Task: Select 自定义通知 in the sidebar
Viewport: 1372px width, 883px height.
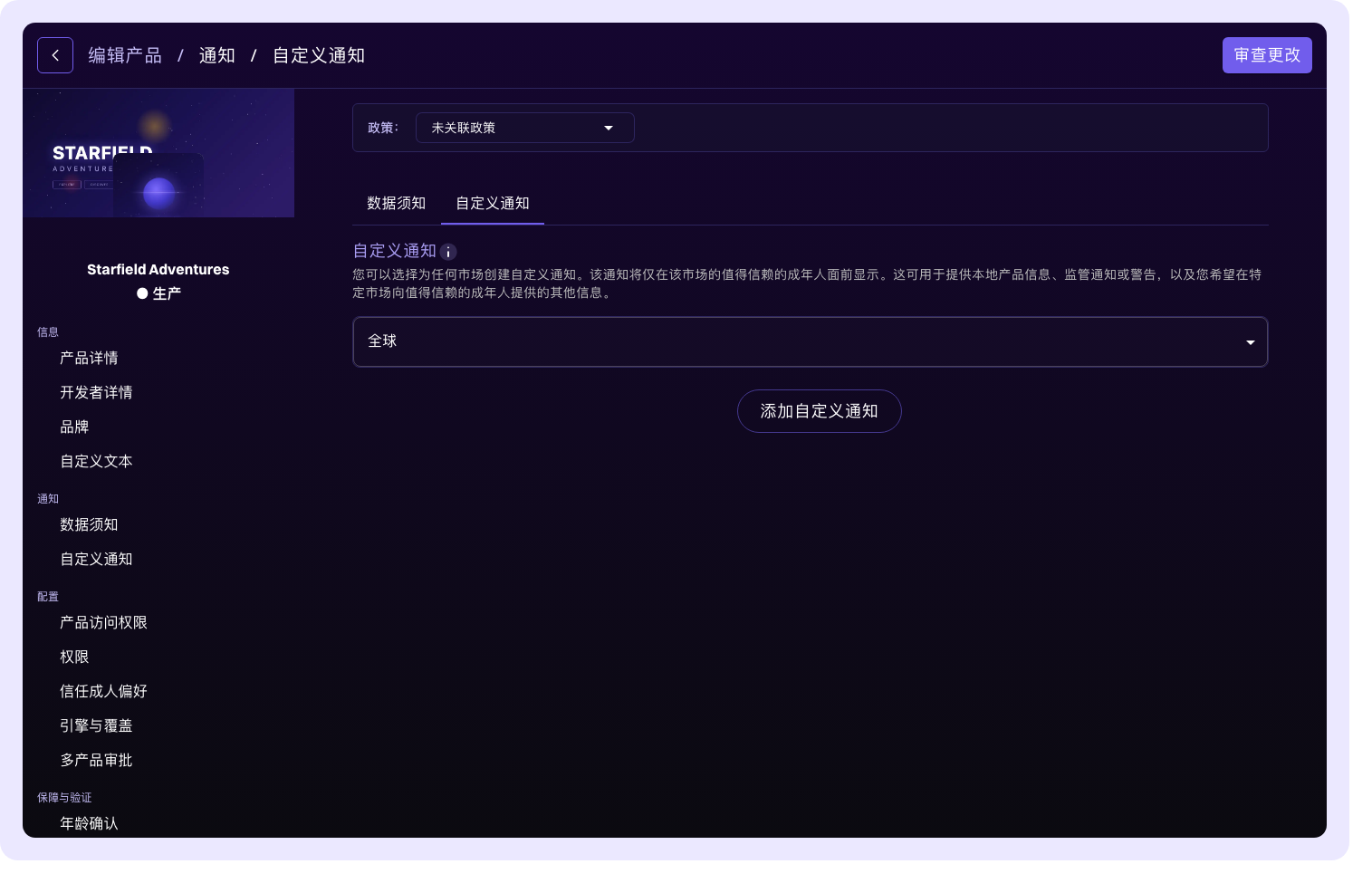Action: tap(96, 559)
